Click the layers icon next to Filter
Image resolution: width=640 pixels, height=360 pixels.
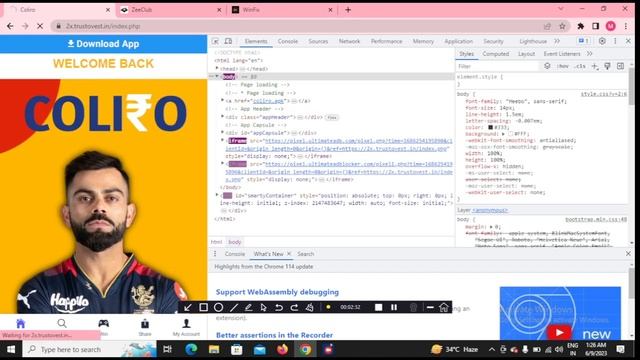(547, 66)
